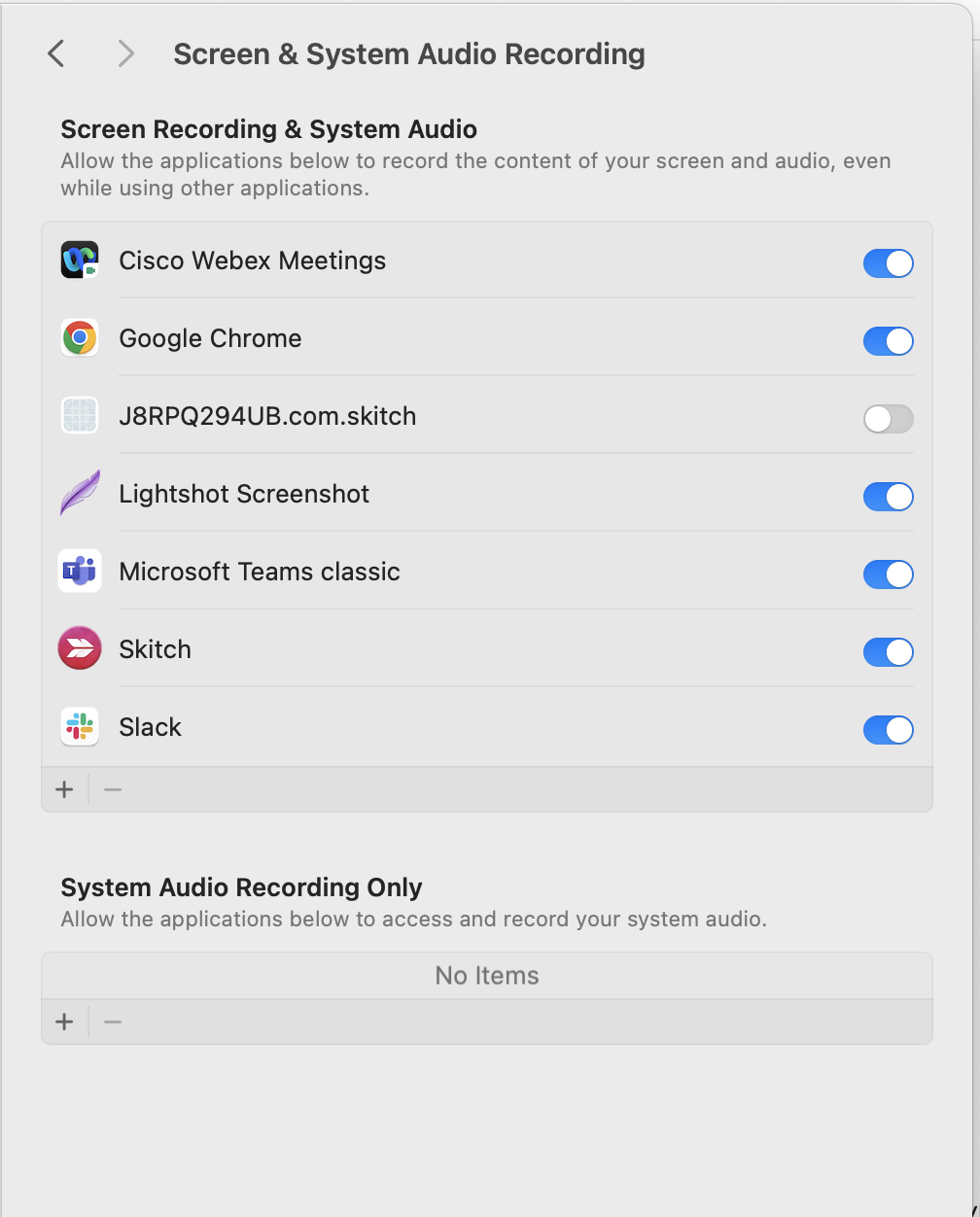Select the Slack row label
This screenshot has height=1217, width=980.
pyautogui.click(x=151, y=727)
